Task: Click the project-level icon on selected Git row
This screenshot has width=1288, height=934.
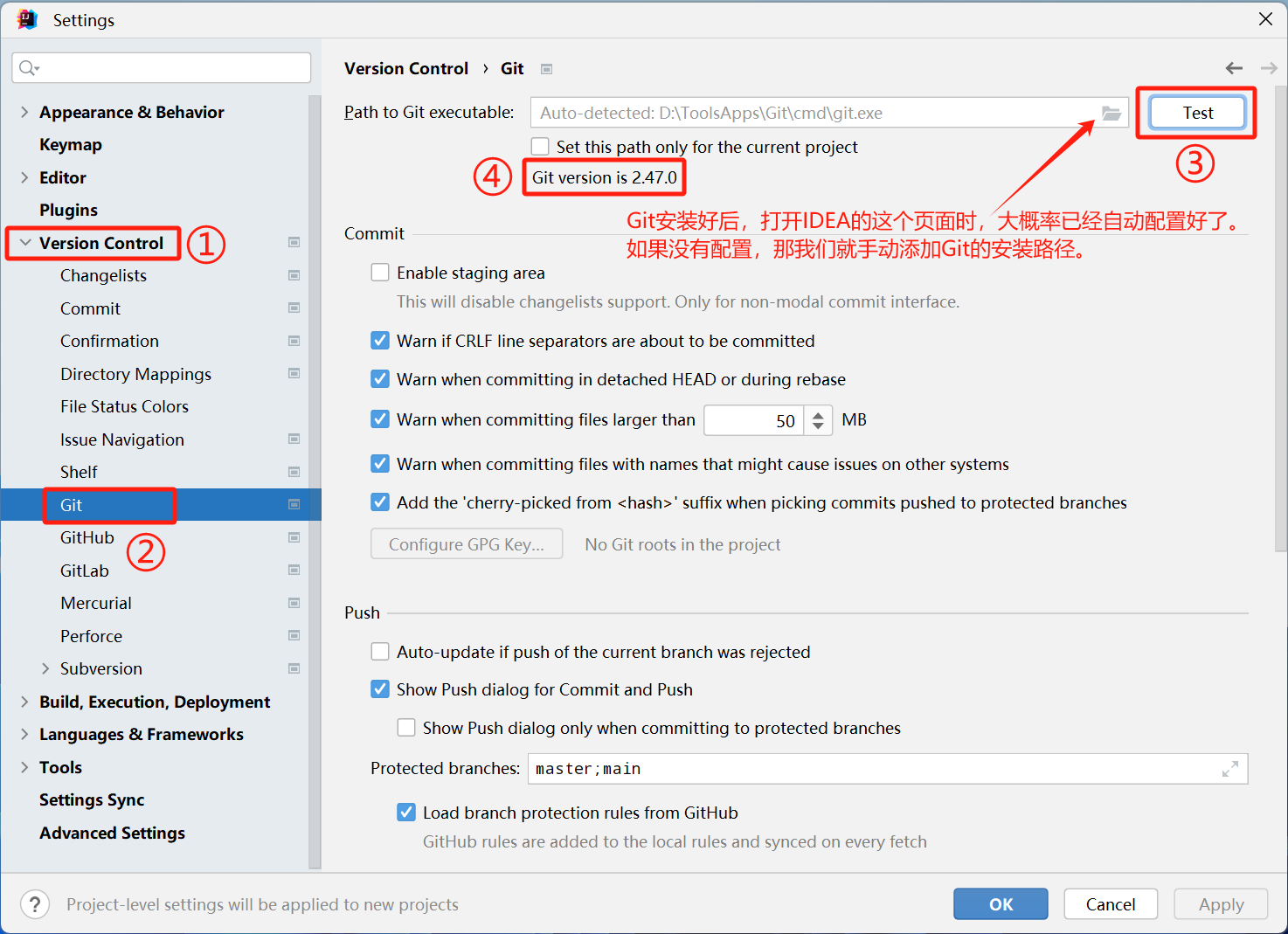Action: click(294, 505)
